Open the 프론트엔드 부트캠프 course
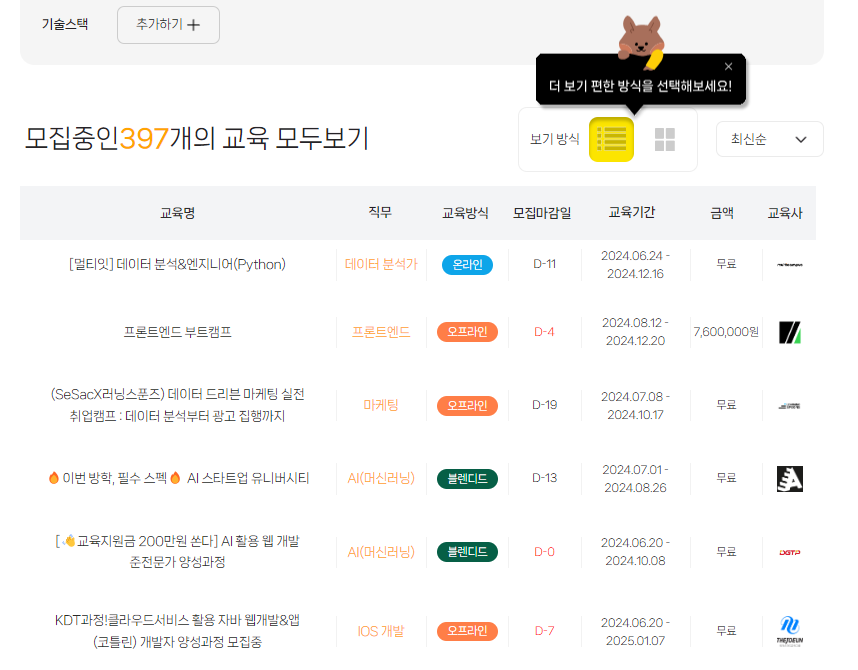The image size is (858, 670). [177, 332]
